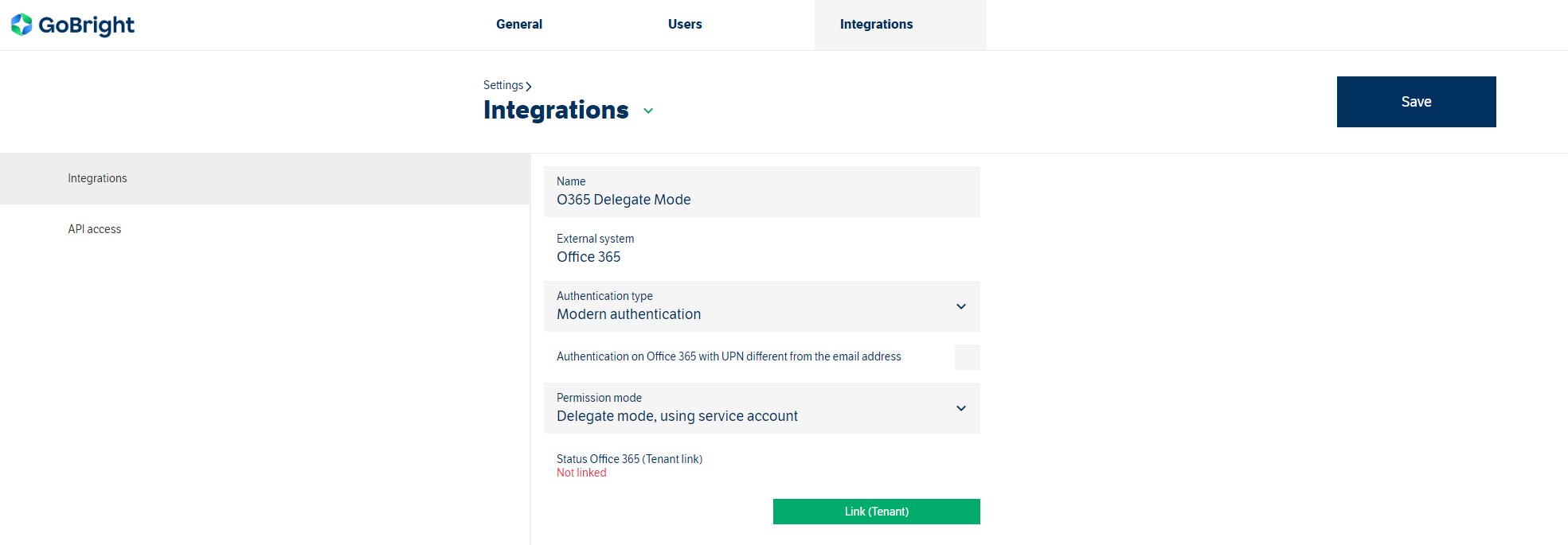Viewport: 1568px width, 545px height.
Task: Click the GoBright brand name text
Action: click(x=86, y=25)
